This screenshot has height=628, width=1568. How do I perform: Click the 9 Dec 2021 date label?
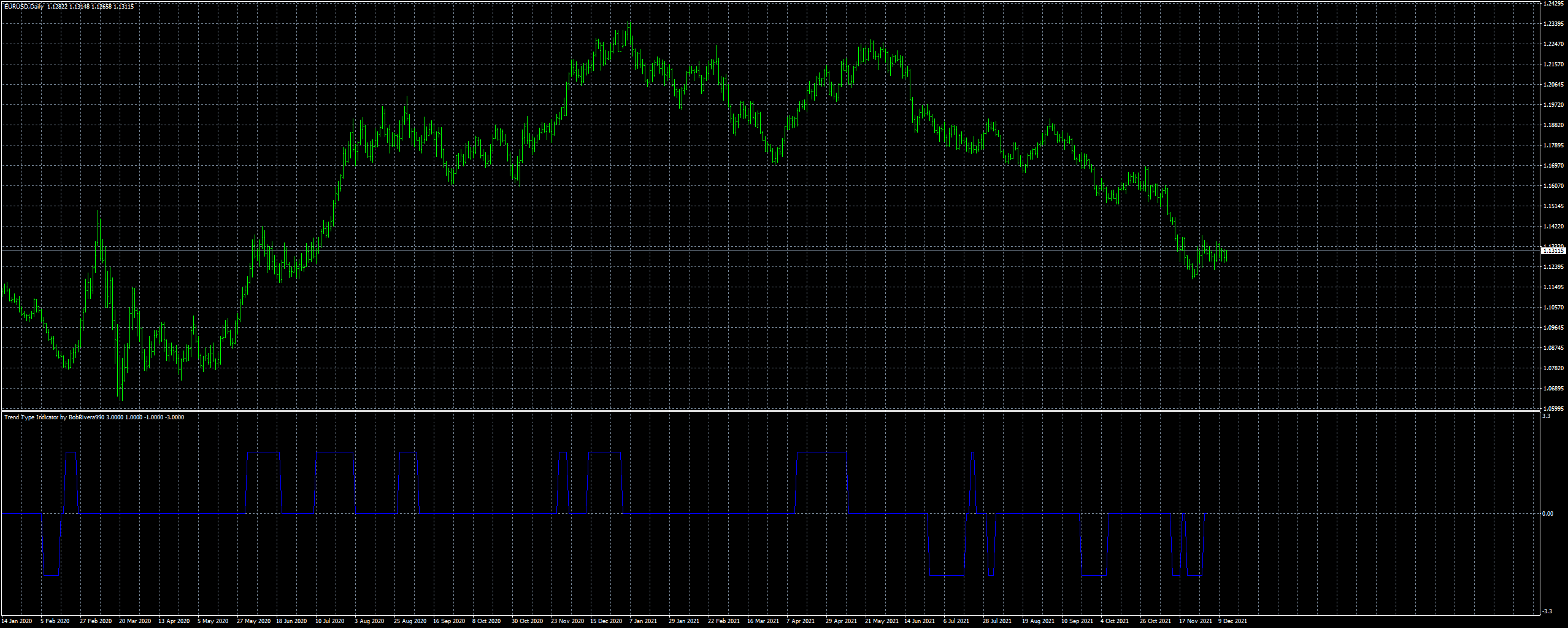coord(1232,621)
